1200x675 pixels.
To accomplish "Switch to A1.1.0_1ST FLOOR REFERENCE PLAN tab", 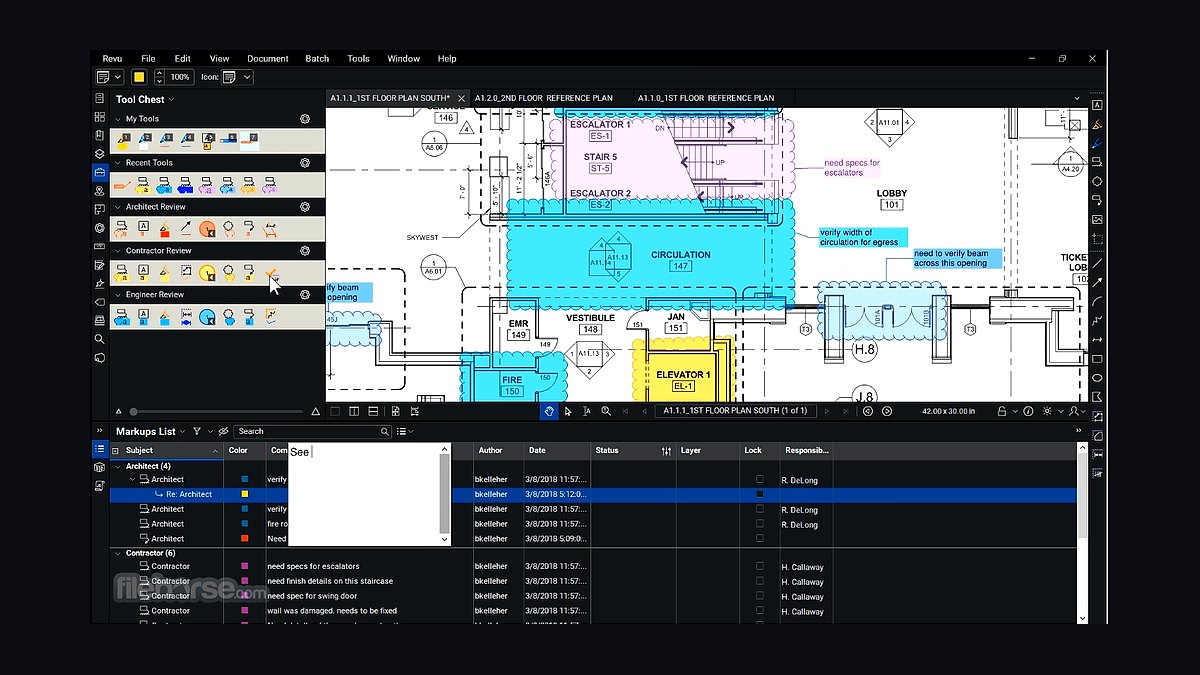I will click(x=705, y=98).
